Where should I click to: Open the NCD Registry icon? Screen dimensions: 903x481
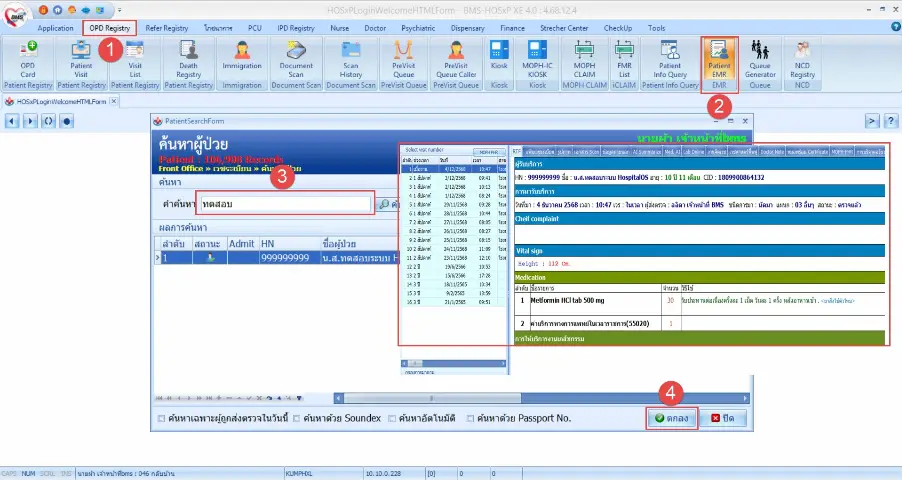802,60
